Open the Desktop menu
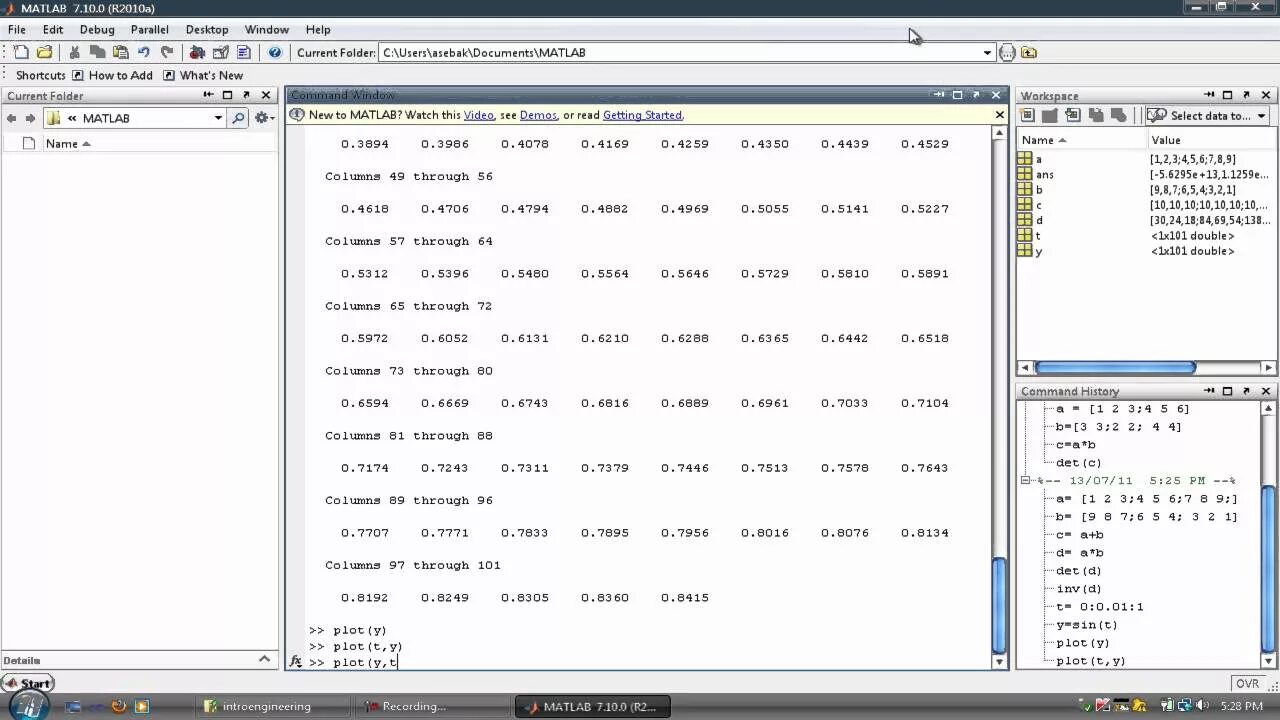Screen dimensions: 1280x720 [207, 29]
